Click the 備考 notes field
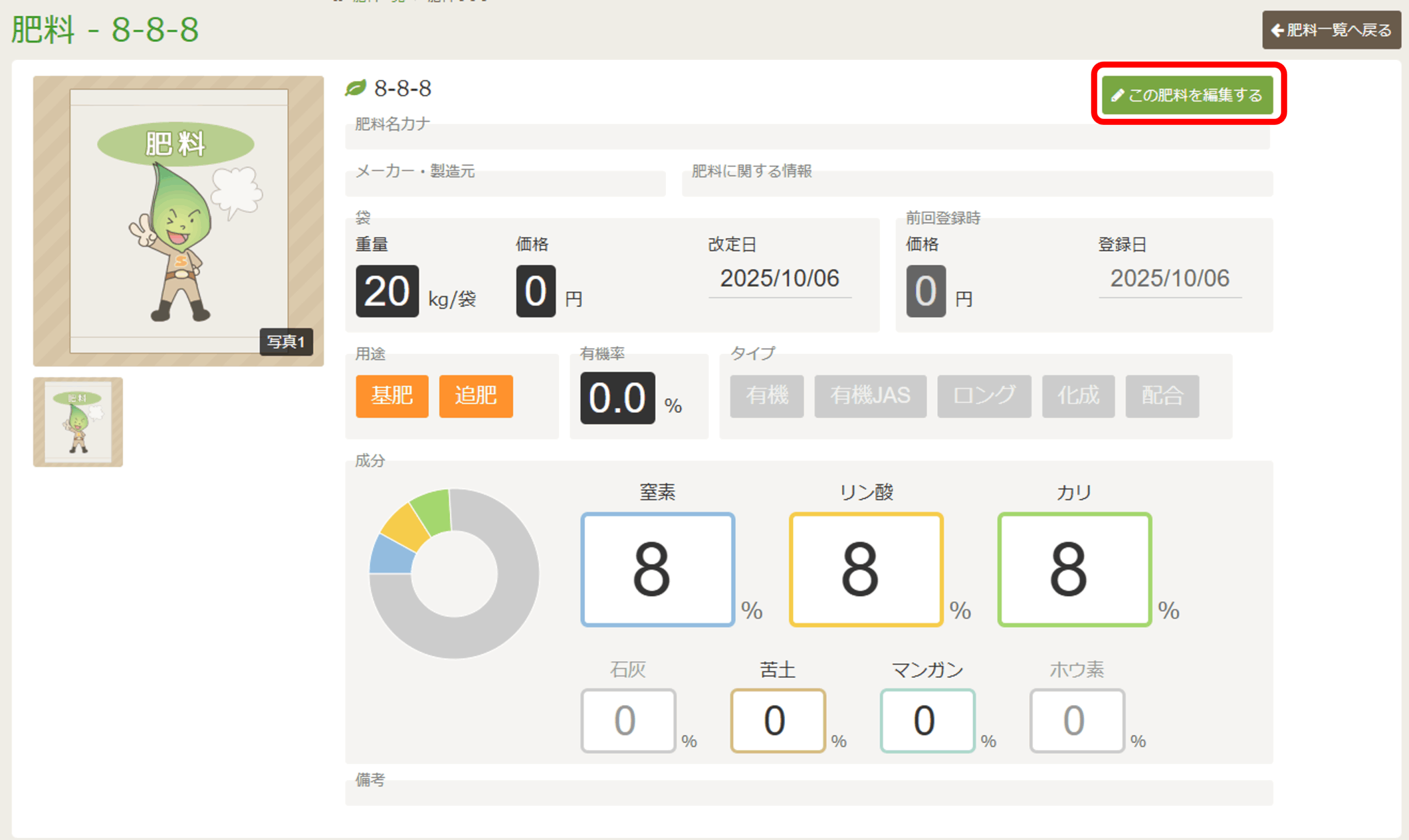This screenshot has height=840, width=1409. pos(809,794)
